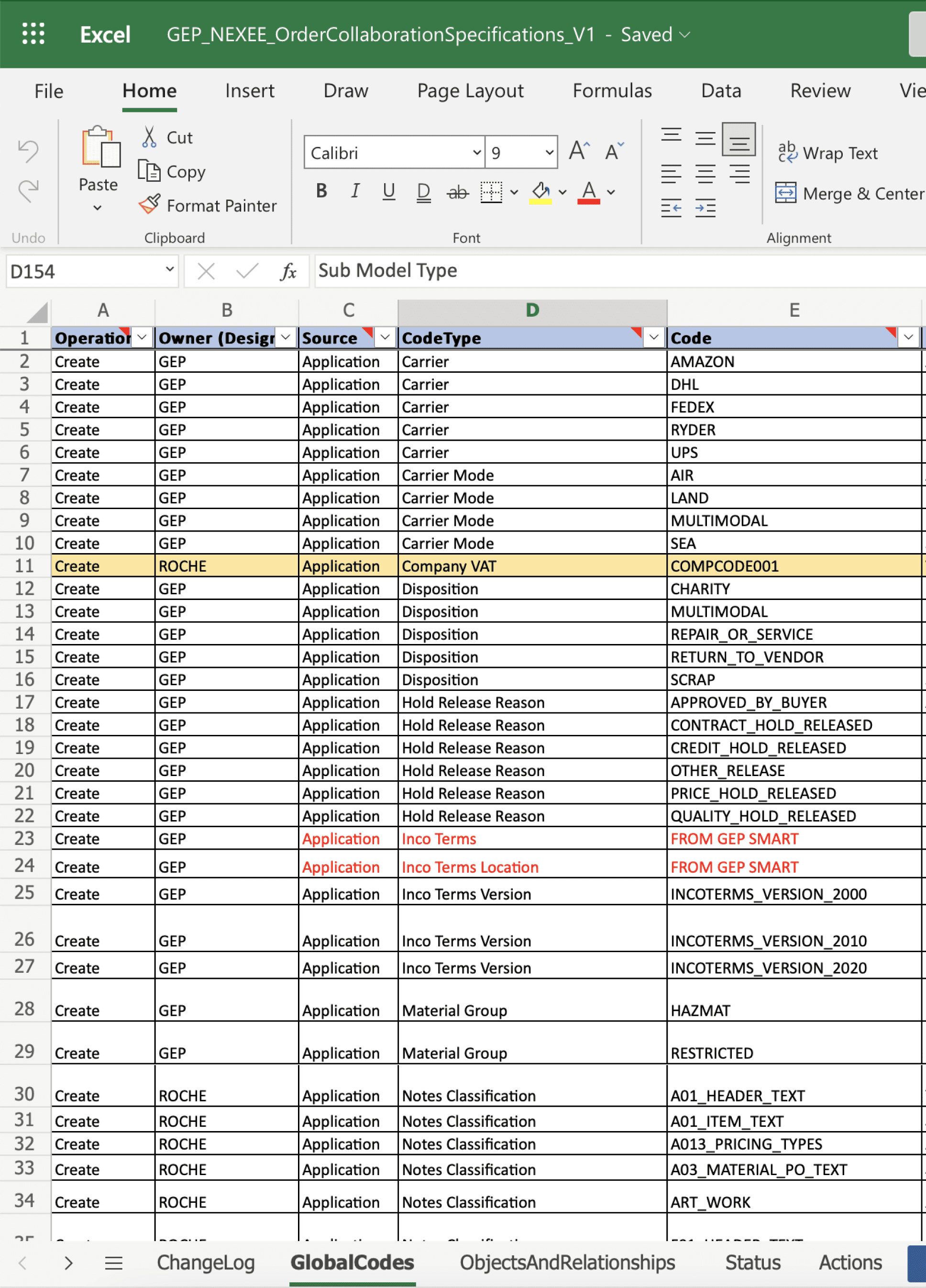
Task: Toggle Bold formatting
Action: click(x=321, y=191)
